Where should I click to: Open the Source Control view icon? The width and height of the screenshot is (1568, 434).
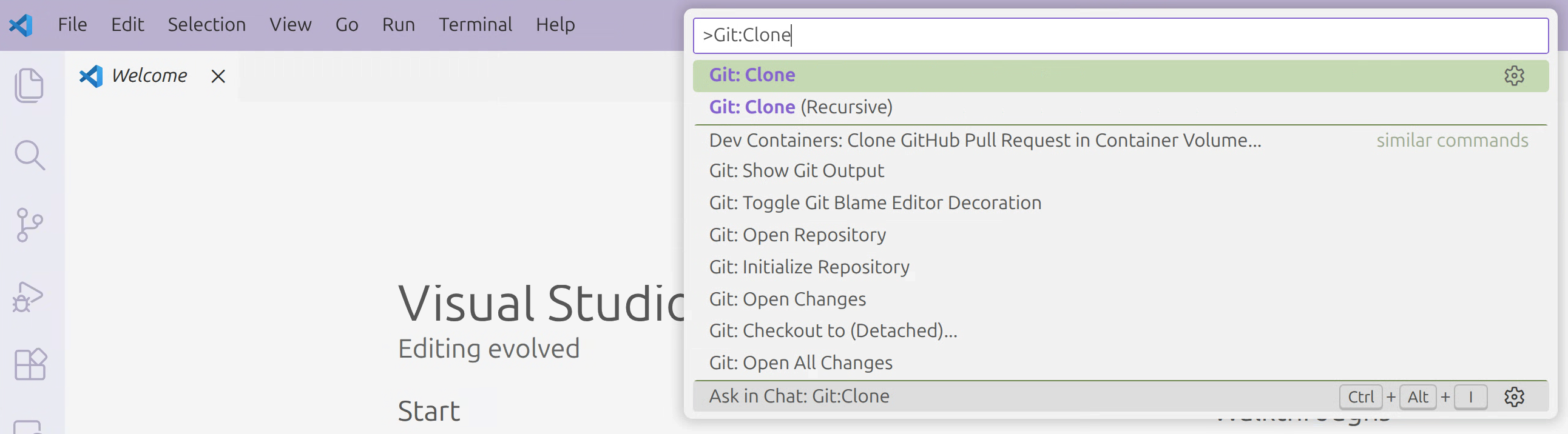(29, 225)
